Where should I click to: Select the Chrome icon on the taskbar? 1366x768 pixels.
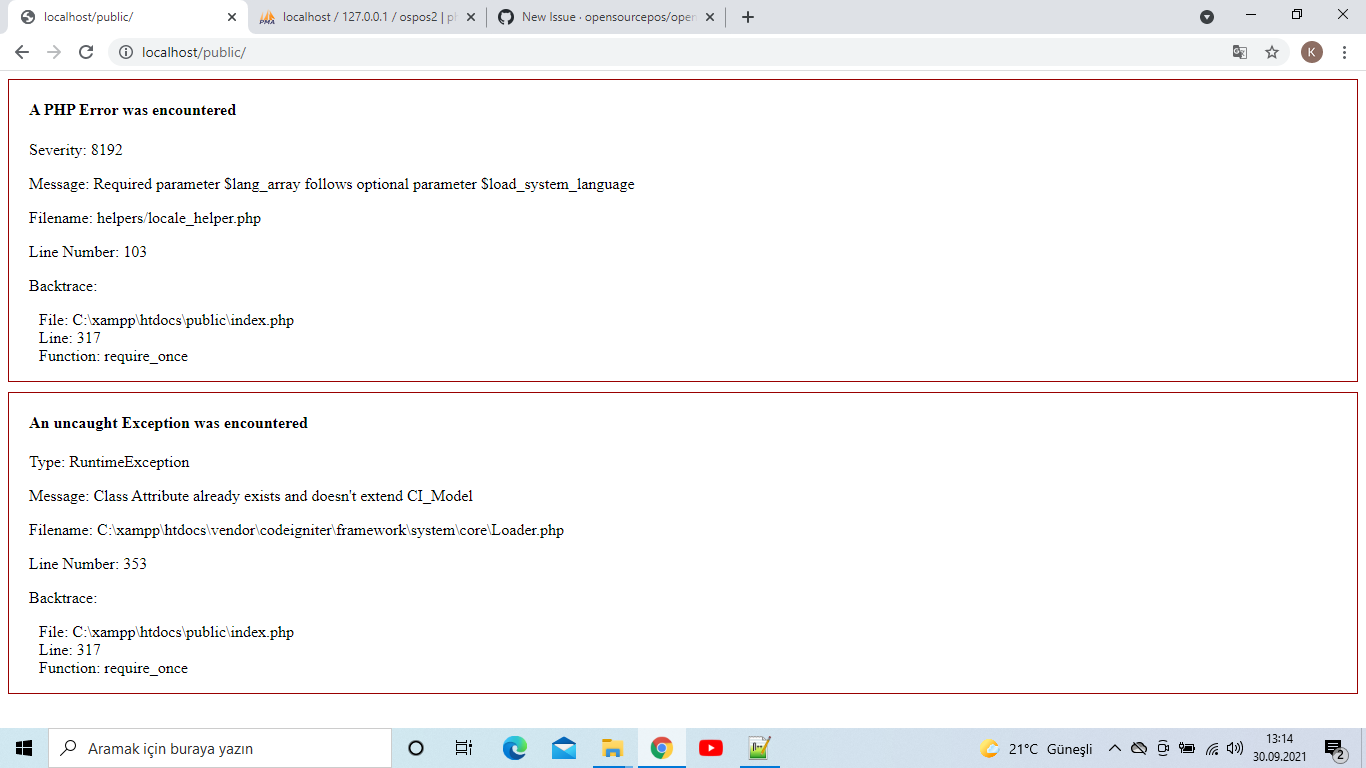[x=661, y=747]
